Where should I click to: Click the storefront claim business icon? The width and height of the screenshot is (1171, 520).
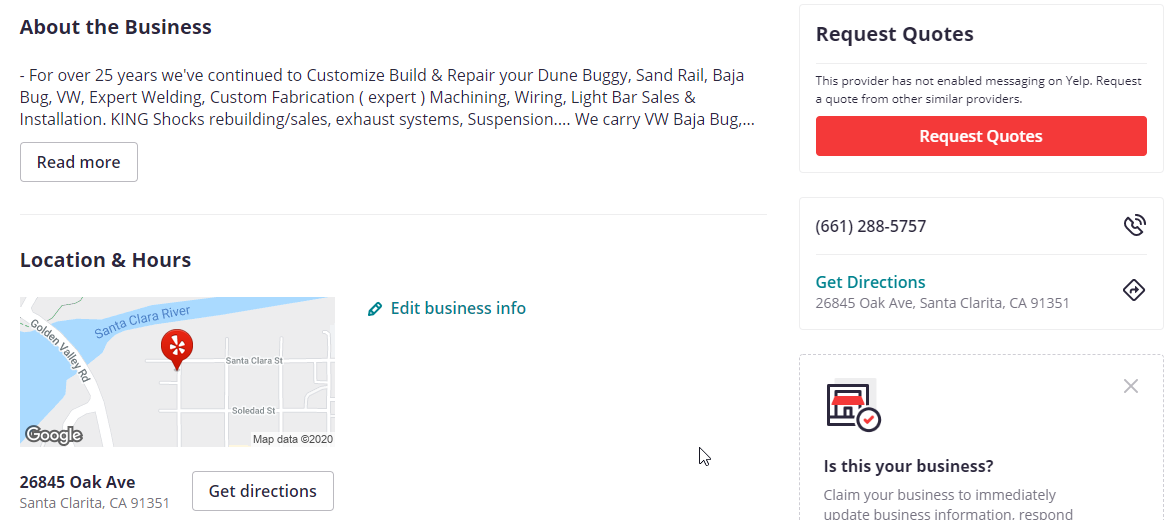[854, 405]
